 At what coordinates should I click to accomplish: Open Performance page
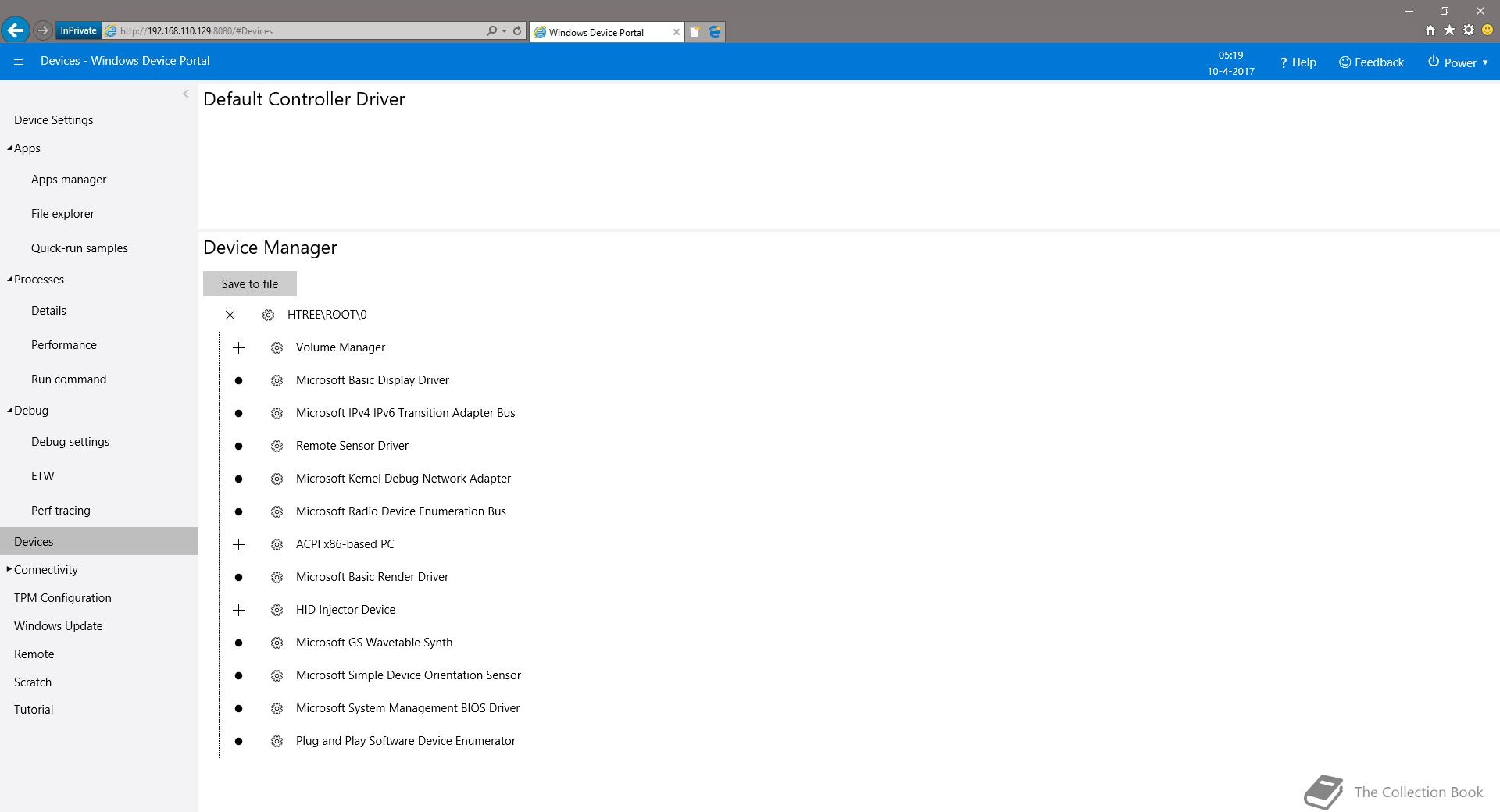pos(64,344)
